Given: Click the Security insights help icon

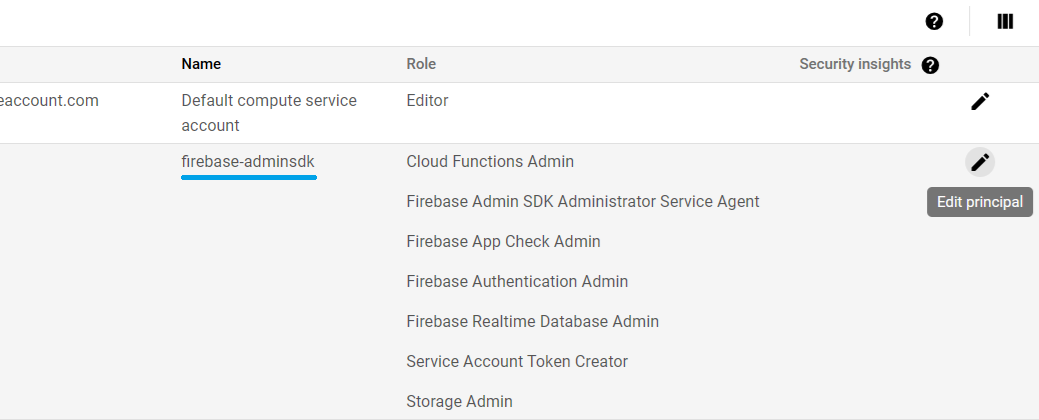Looking at the screenshot, I should [x=930, y=65].
